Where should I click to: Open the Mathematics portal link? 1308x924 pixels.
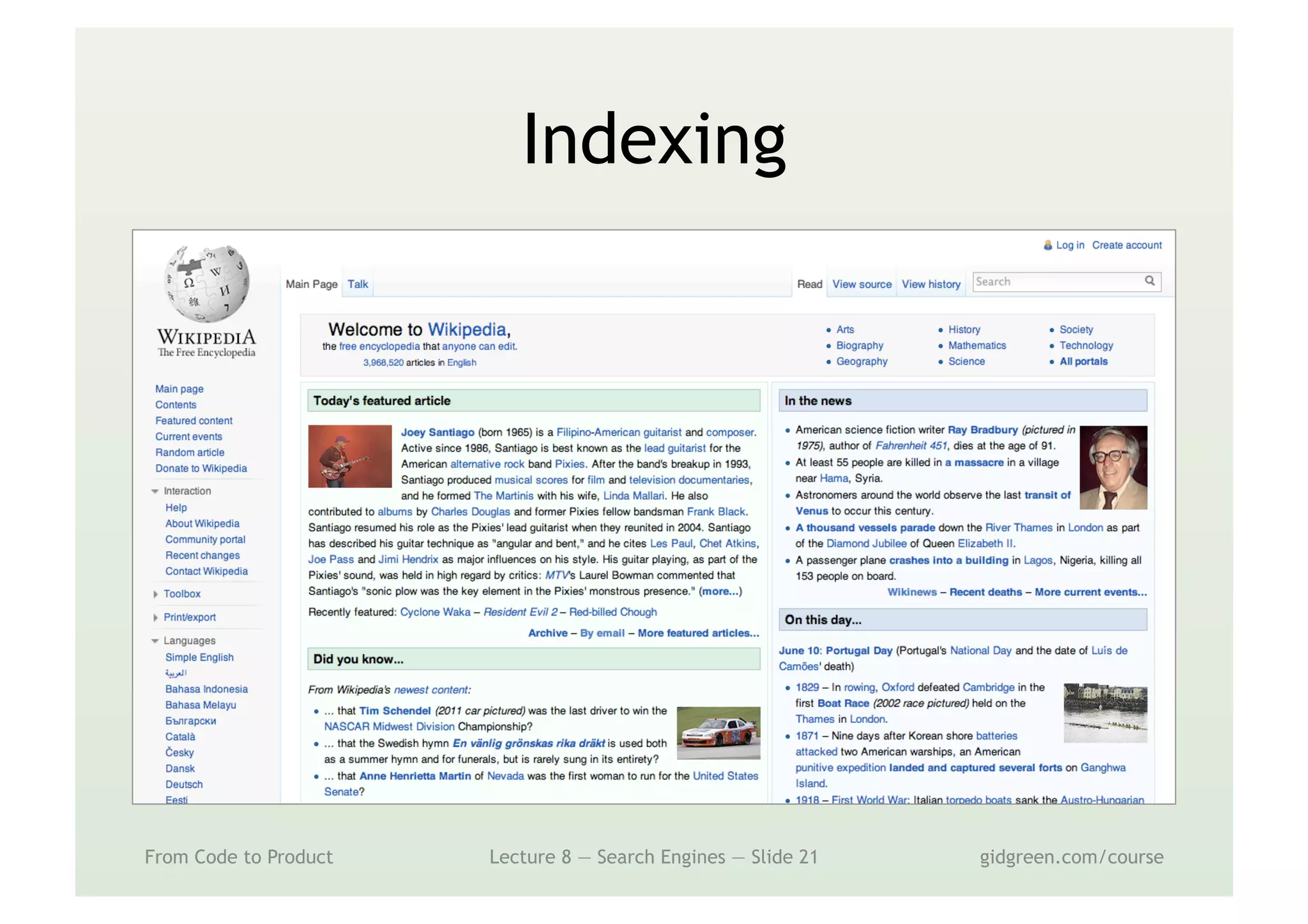point(977,345)
